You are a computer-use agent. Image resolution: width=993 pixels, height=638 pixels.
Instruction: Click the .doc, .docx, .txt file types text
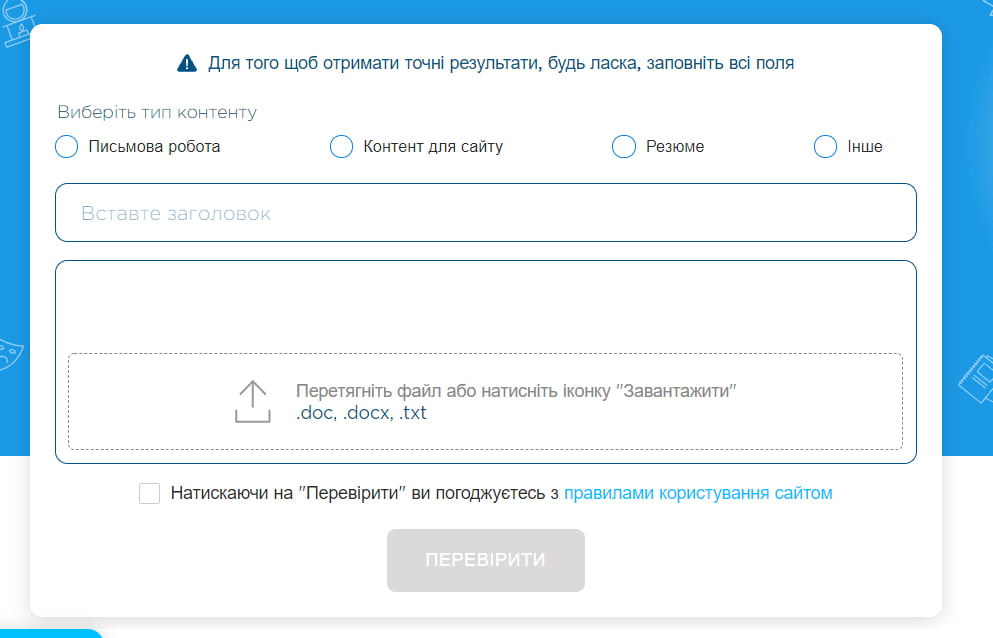(361, 411)
